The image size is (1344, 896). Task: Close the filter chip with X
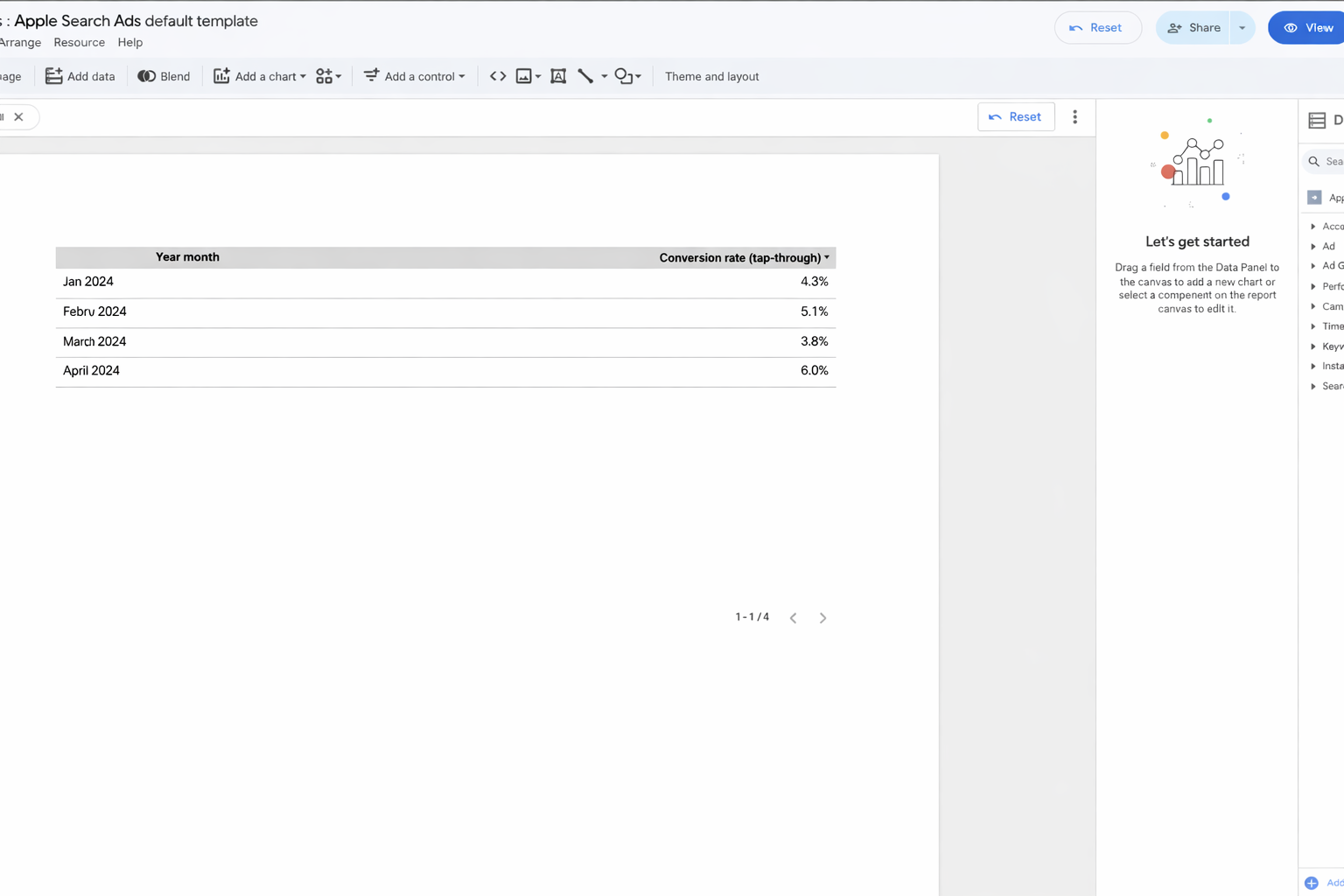tap(18, 116)
